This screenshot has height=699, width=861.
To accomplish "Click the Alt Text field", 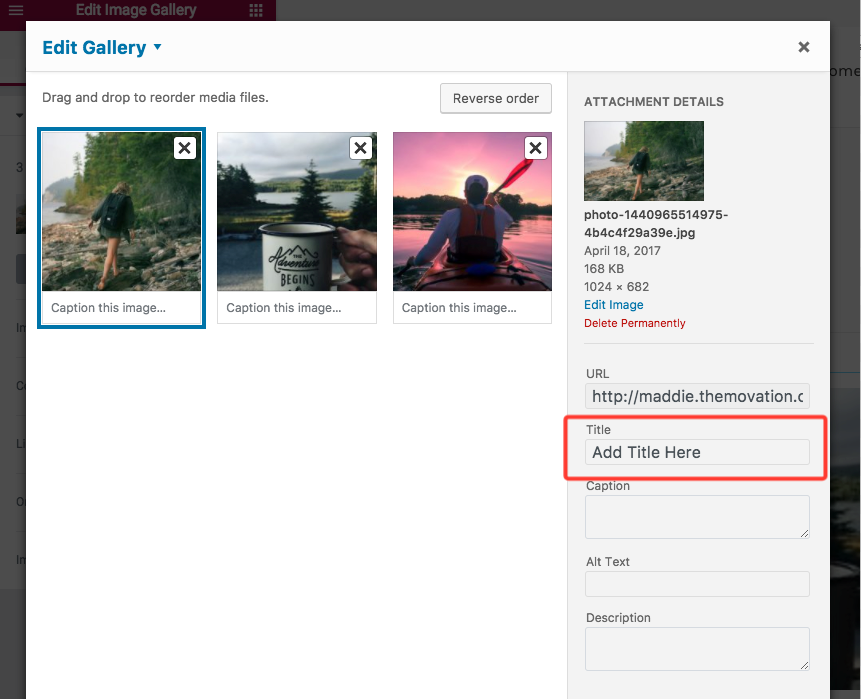I will click(697, 584).
